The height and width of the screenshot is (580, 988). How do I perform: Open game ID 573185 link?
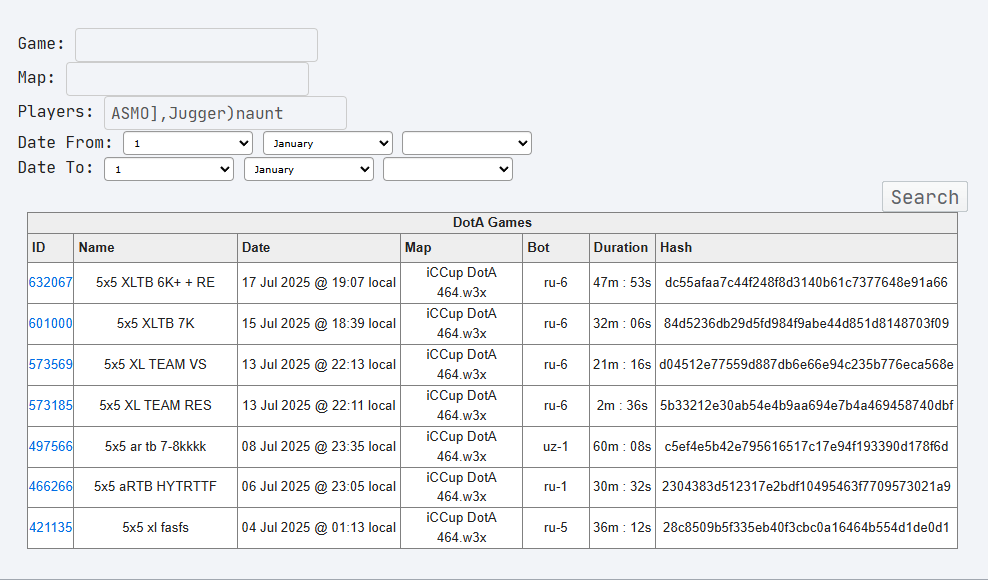(x=50, y=405)
